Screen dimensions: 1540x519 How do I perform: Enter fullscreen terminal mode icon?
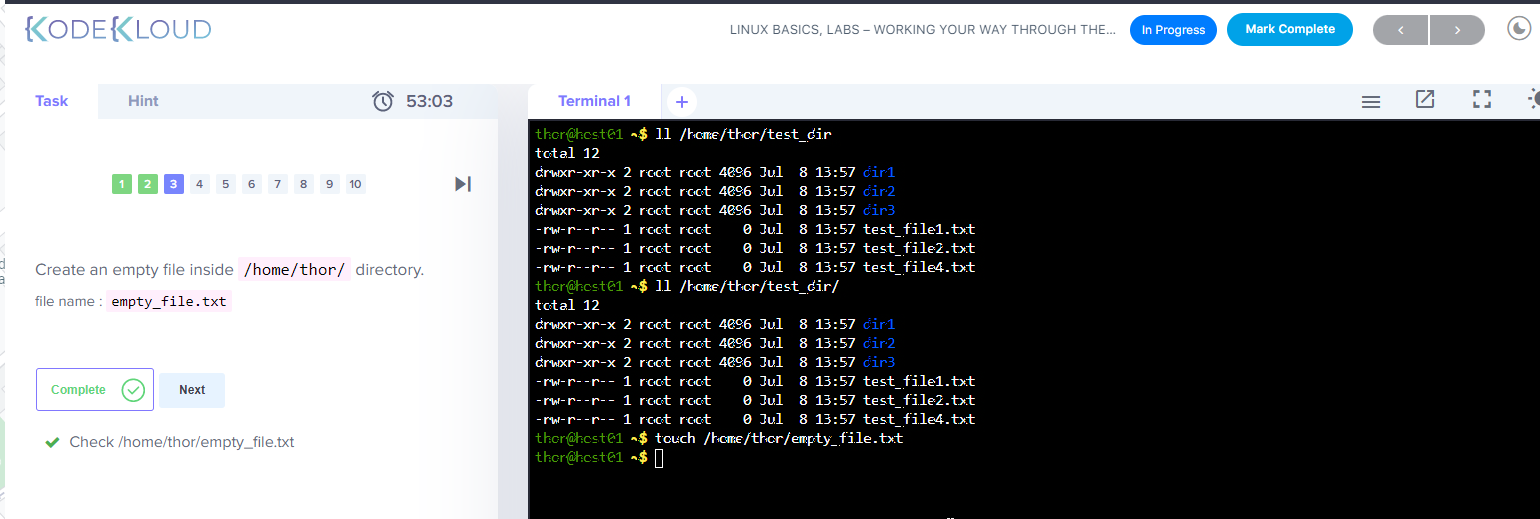click(x=1482, y=99)
